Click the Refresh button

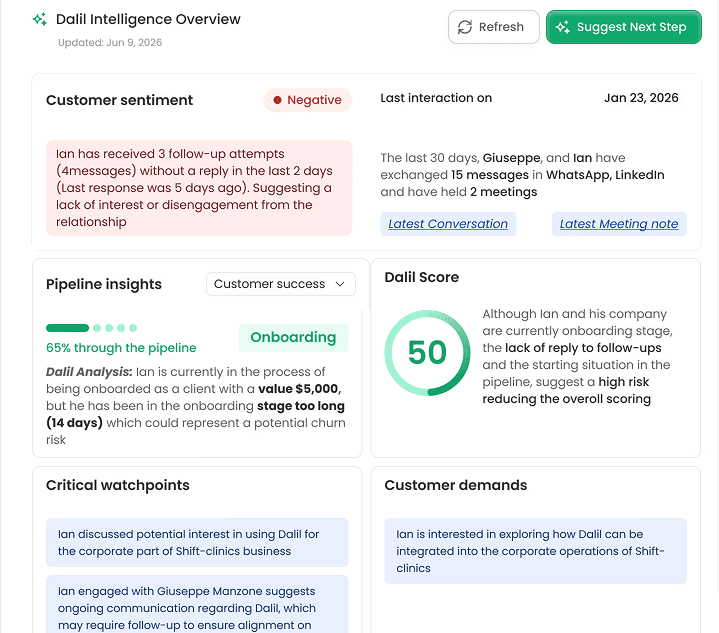pos(493,27)
